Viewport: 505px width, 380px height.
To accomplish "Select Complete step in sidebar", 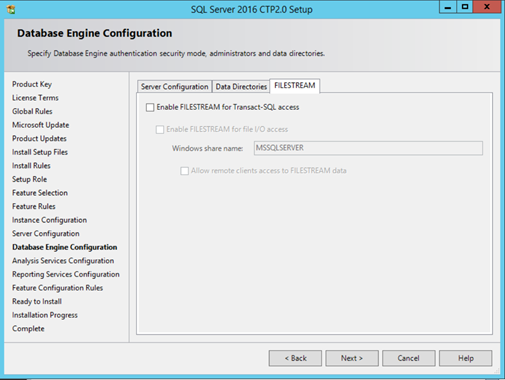I will pyautogui.click(x=28, y=329).
